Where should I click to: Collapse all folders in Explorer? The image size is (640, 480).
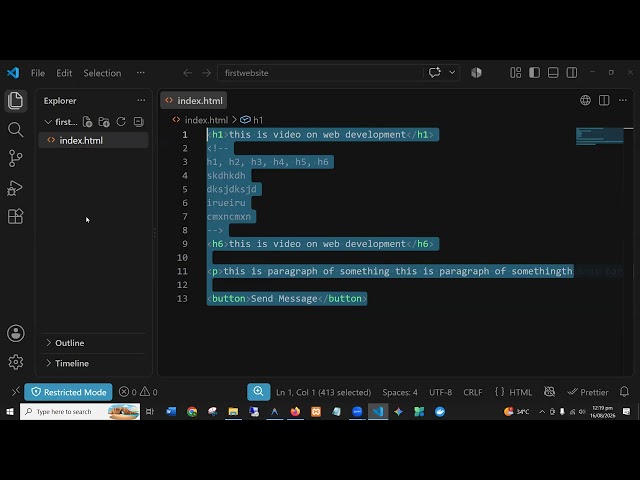[139, 122]
